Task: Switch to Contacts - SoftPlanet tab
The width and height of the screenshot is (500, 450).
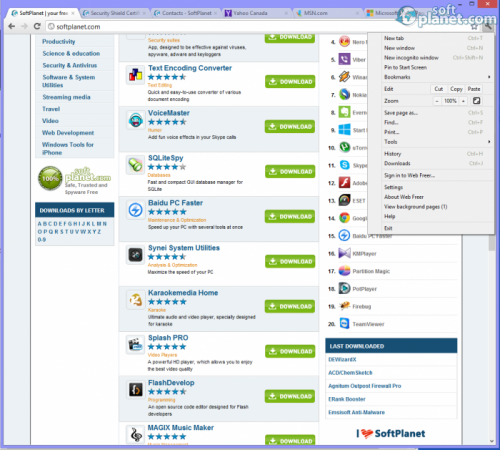Action: 186,13
